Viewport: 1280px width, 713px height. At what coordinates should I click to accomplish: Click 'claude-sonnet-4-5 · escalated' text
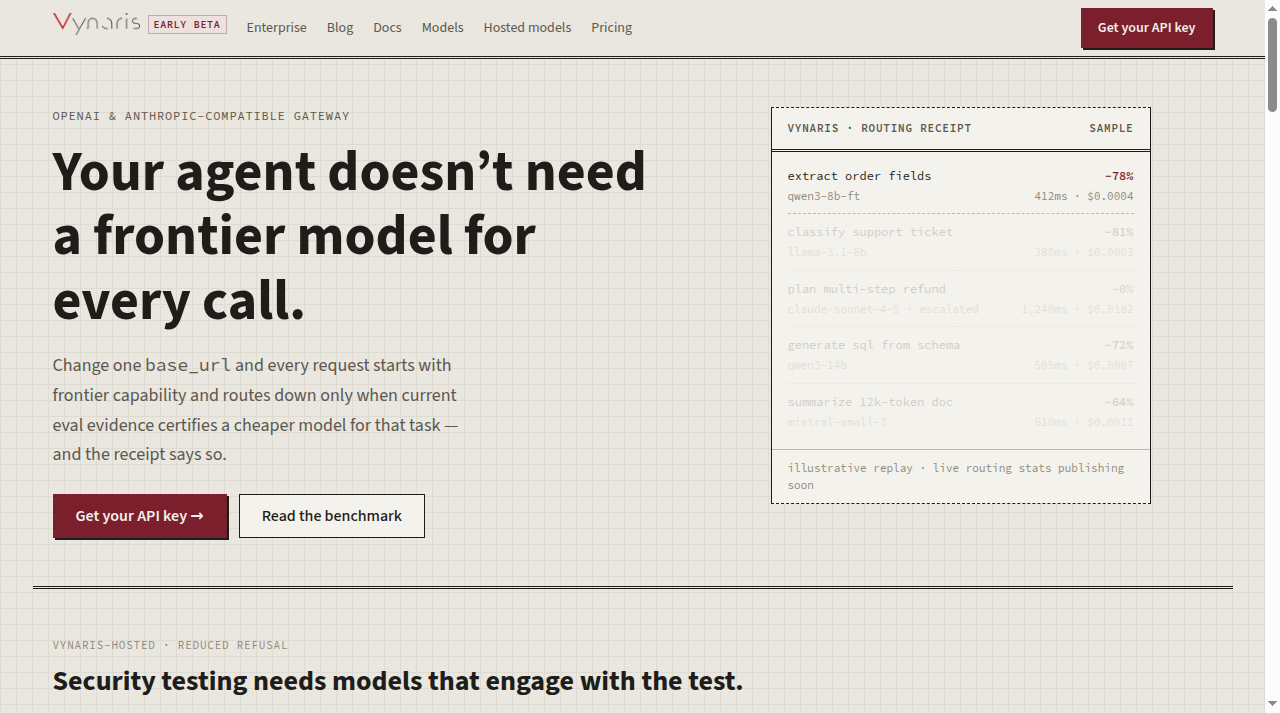(883, 309)
